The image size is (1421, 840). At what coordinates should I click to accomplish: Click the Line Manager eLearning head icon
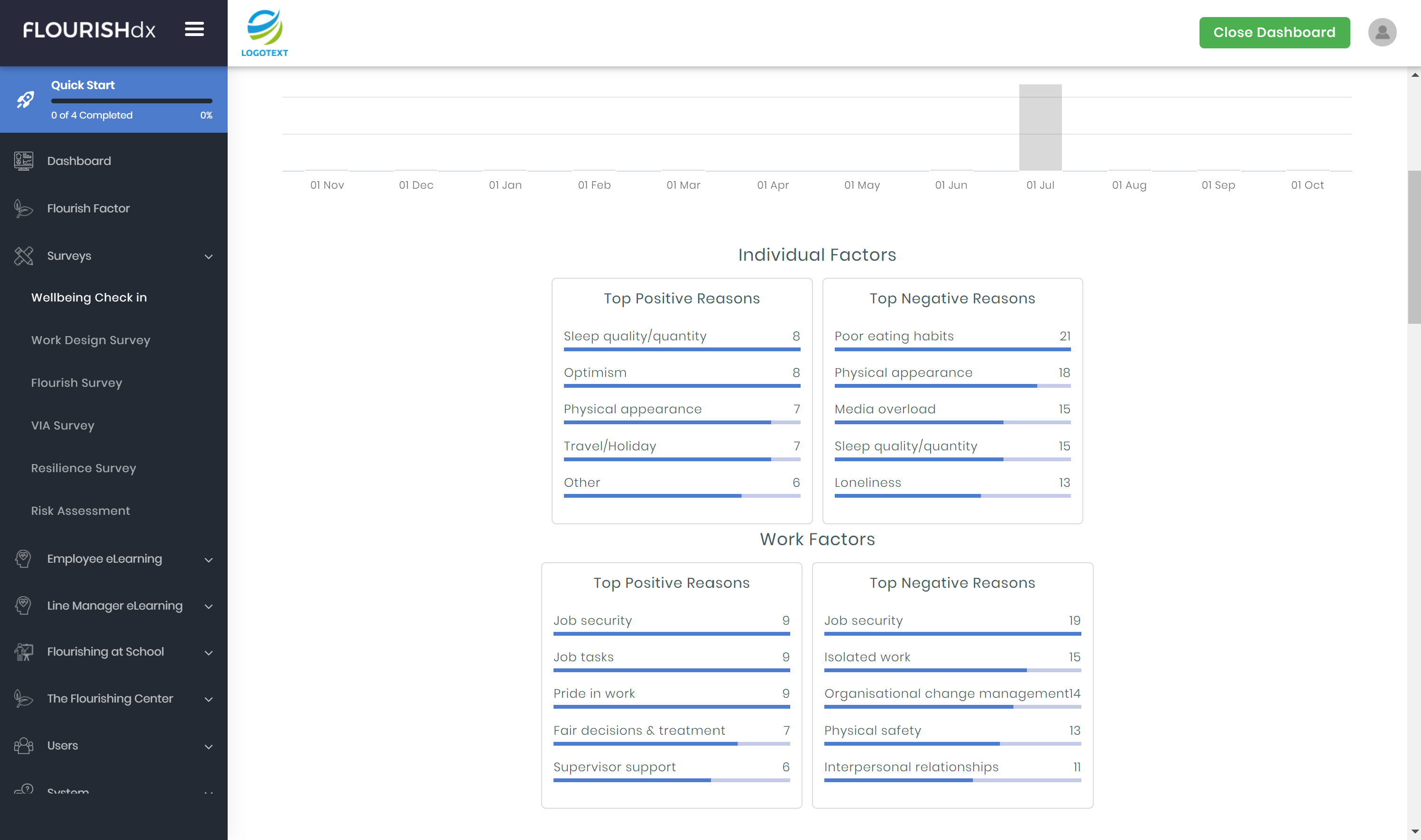23,606
